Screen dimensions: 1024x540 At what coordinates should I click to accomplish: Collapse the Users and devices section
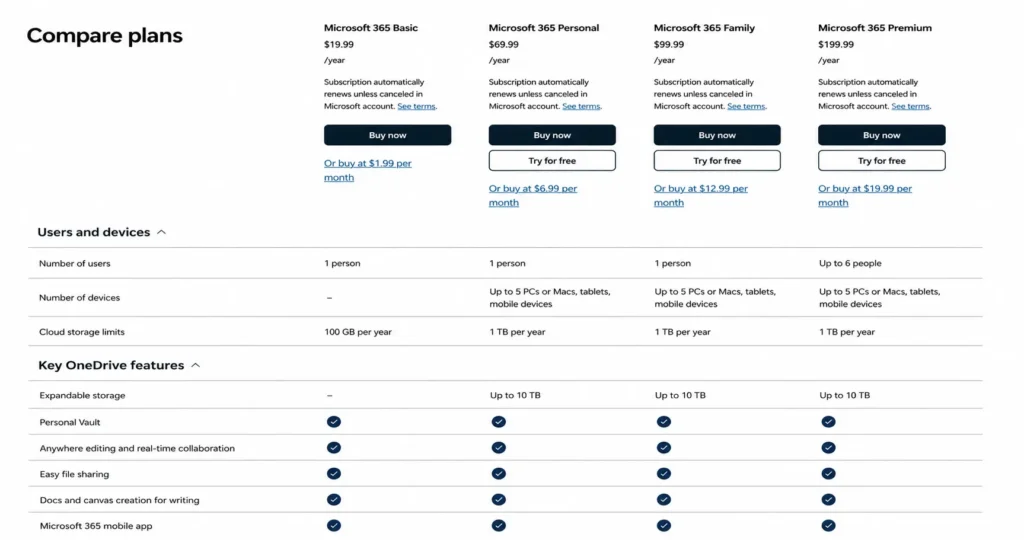(x=161, y=232)
